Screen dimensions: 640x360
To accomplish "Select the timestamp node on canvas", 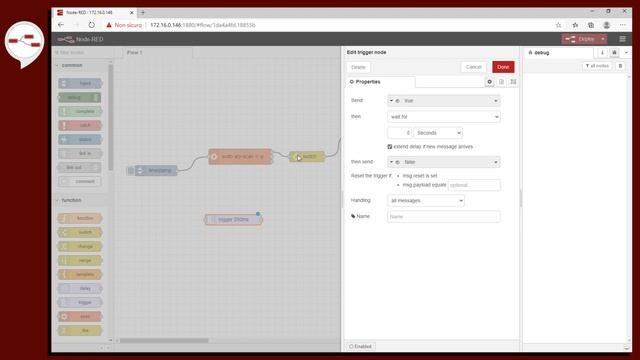I will click(156, 171).
